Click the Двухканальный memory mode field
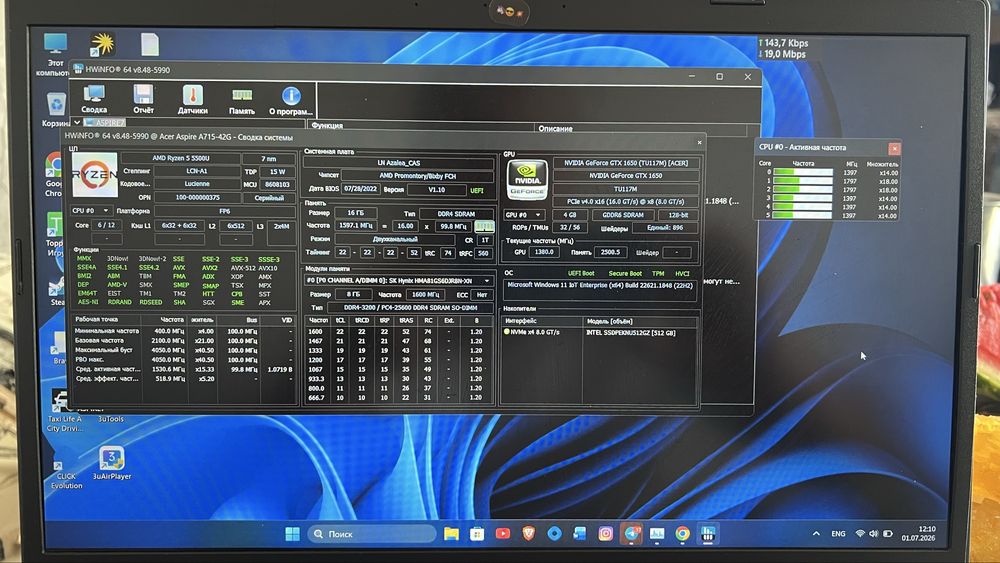This screenshot has height=563, width=1000. [394, 239]
